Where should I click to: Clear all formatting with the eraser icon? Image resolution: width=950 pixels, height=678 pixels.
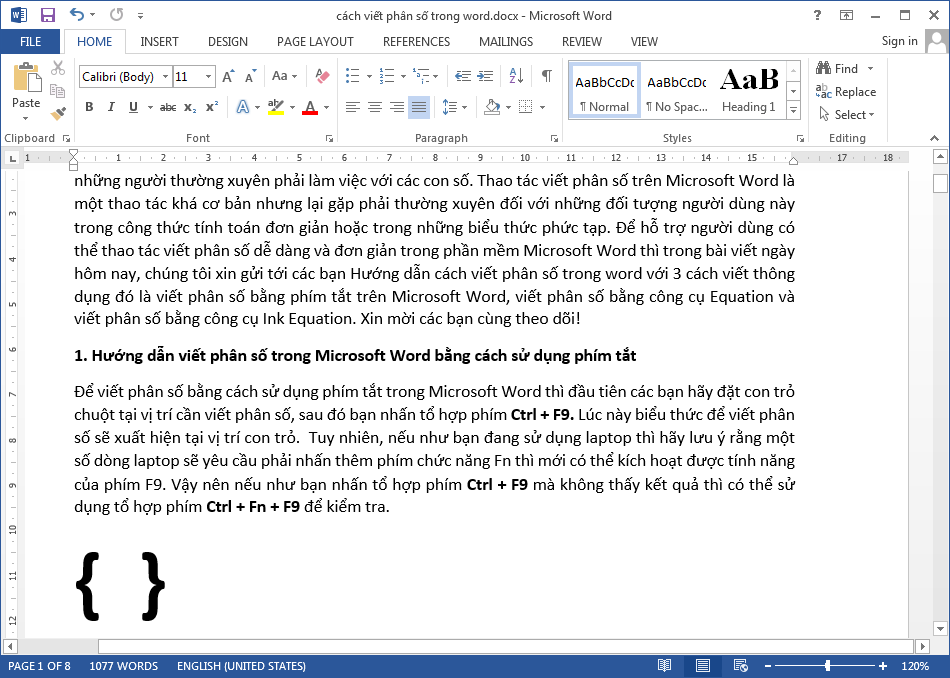pos(322,76)
